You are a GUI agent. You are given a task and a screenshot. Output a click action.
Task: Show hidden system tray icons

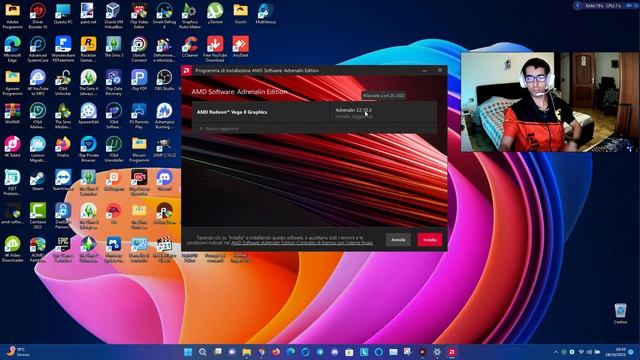(x=556, y=352)
